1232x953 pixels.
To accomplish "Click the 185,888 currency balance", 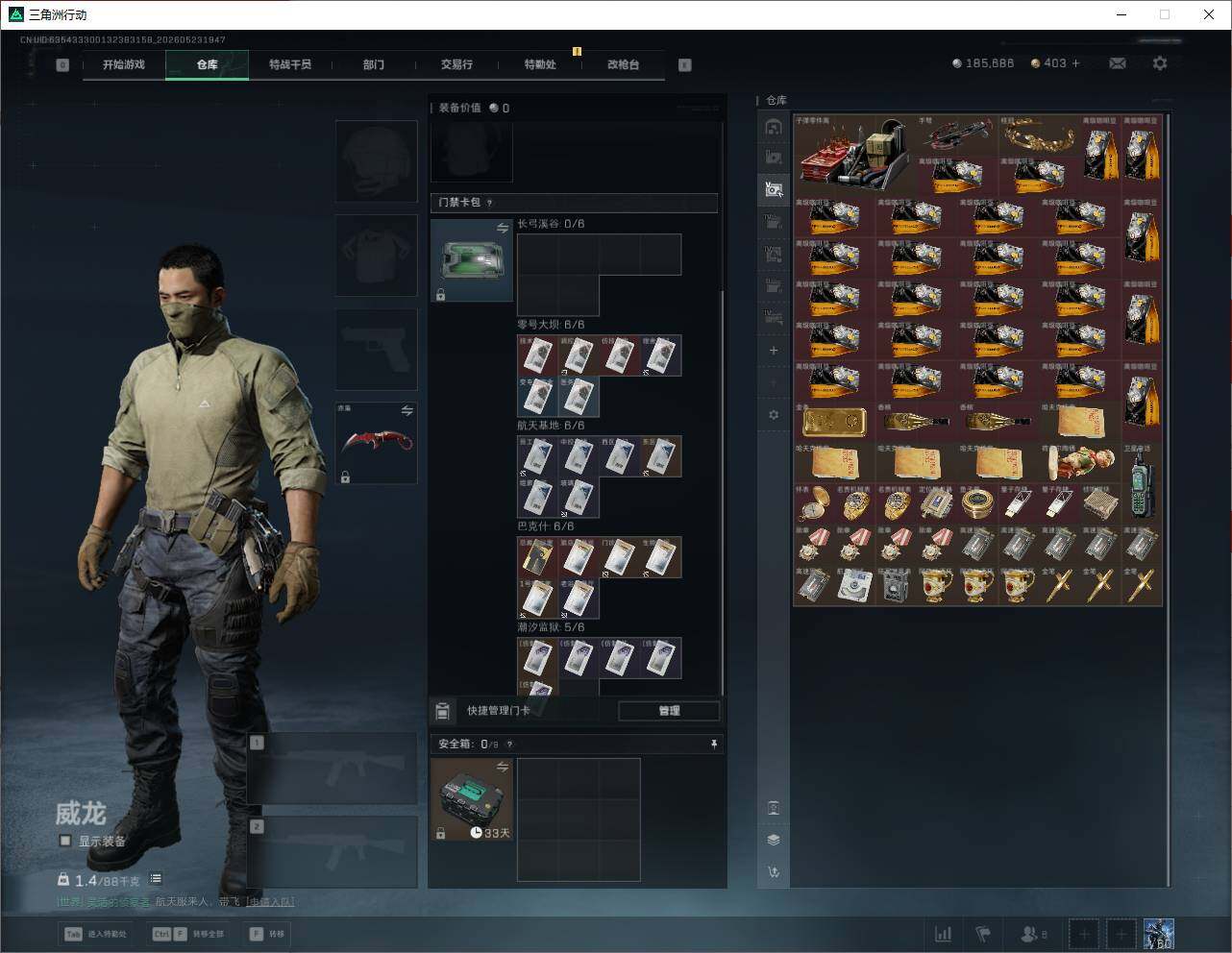I will point(990,63).
